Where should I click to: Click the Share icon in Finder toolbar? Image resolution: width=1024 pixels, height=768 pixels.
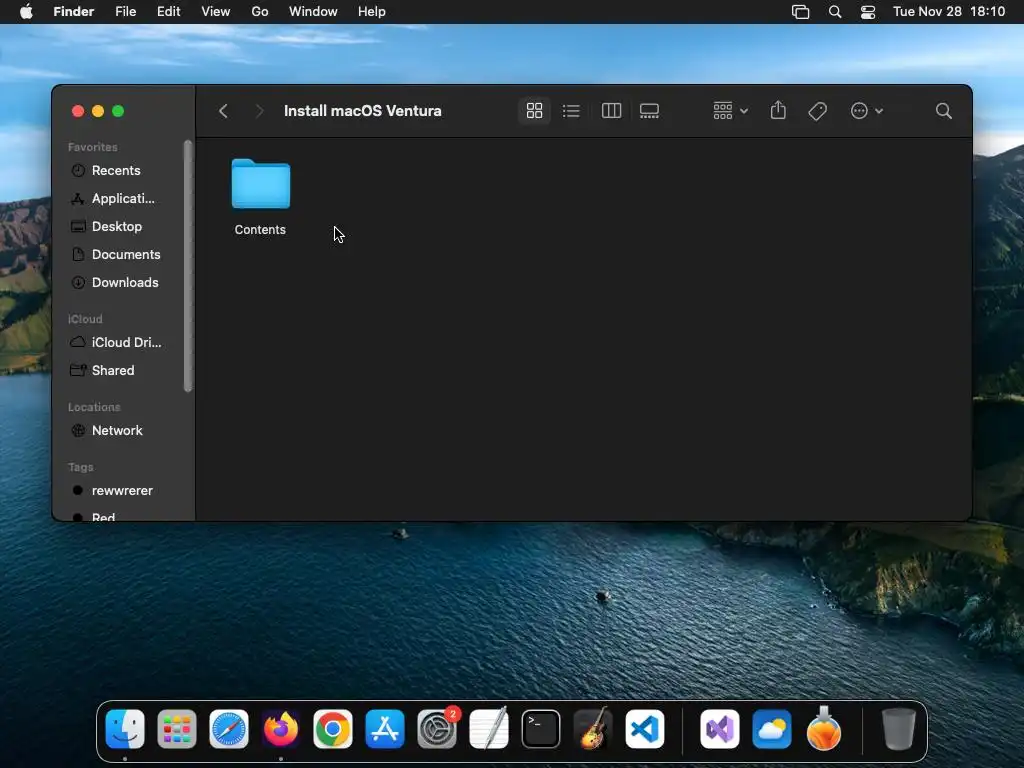778,110
